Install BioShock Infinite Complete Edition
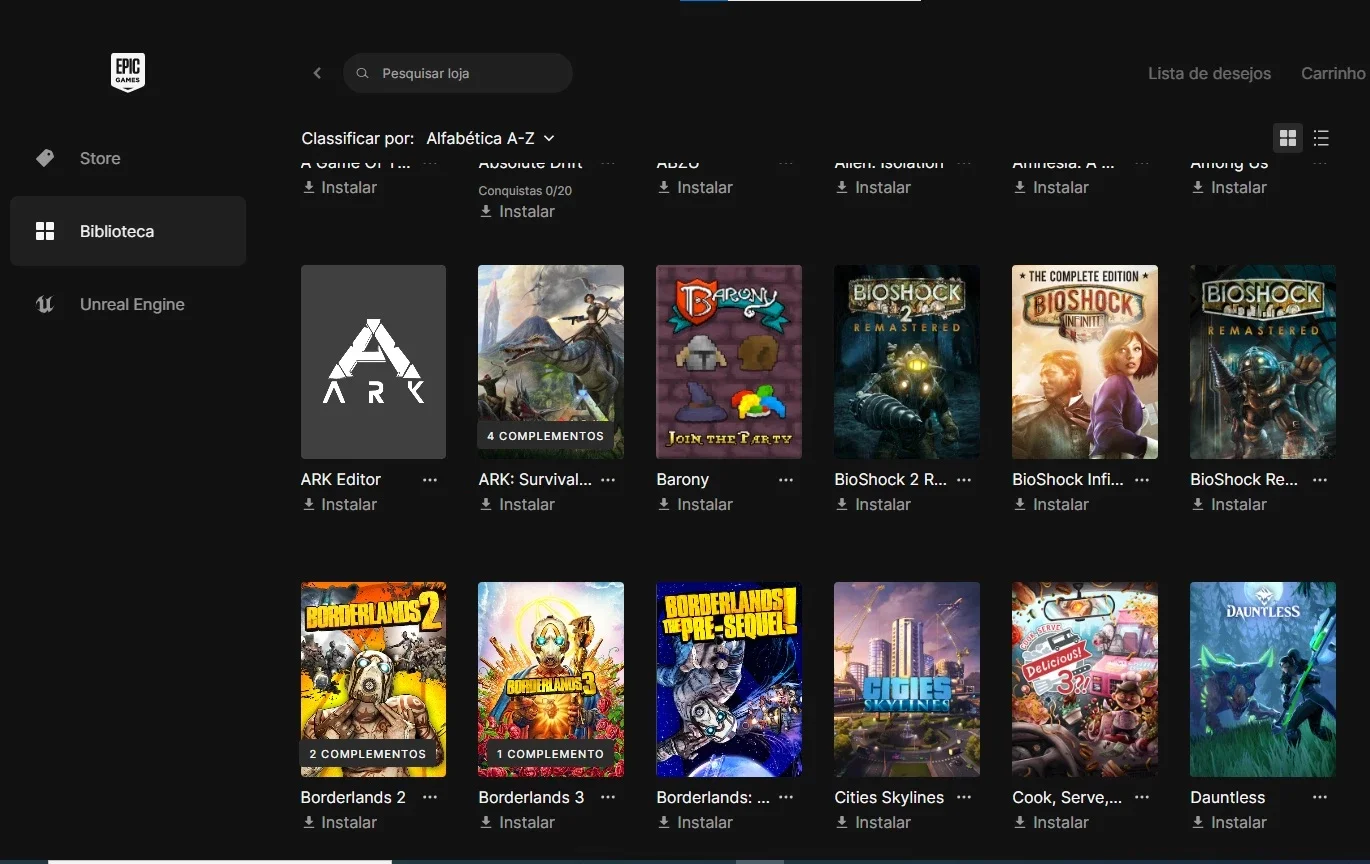The height and width of the screenshot is (864, 1370). [1051, 505]
